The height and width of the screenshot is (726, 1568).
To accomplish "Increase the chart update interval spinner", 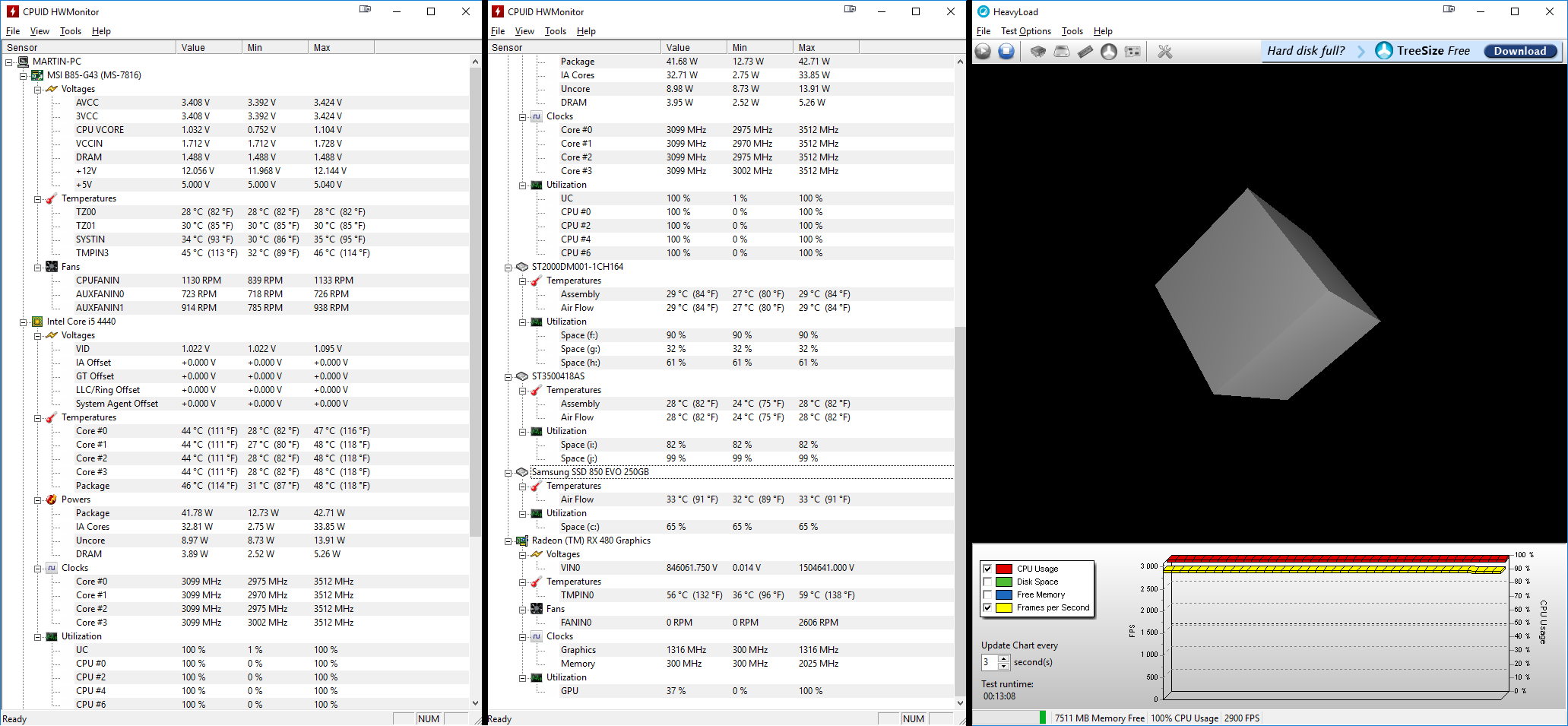I will [1004, 658].
